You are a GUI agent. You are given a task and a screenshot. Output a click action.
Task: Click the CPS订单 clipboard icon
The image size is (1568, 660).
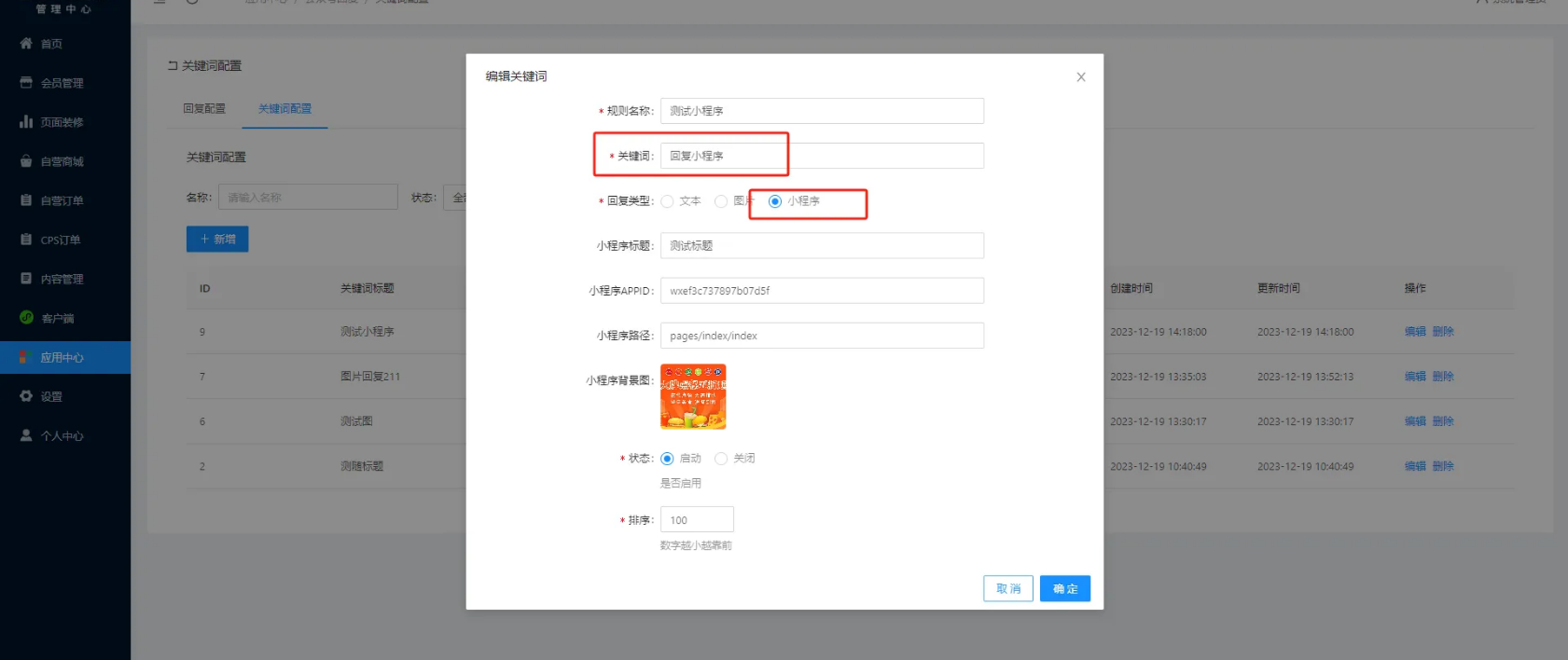point(26,239)
